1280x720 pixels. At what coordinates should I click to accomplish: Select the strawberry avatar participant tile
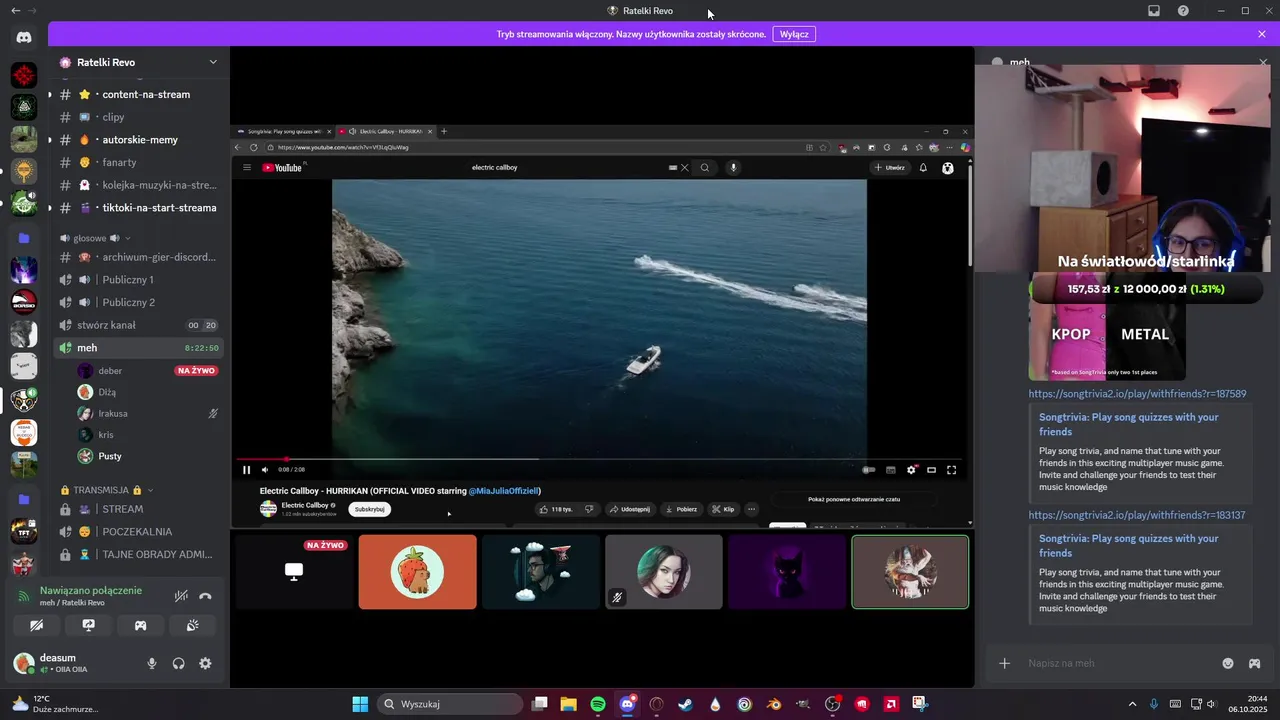(417, 572)
